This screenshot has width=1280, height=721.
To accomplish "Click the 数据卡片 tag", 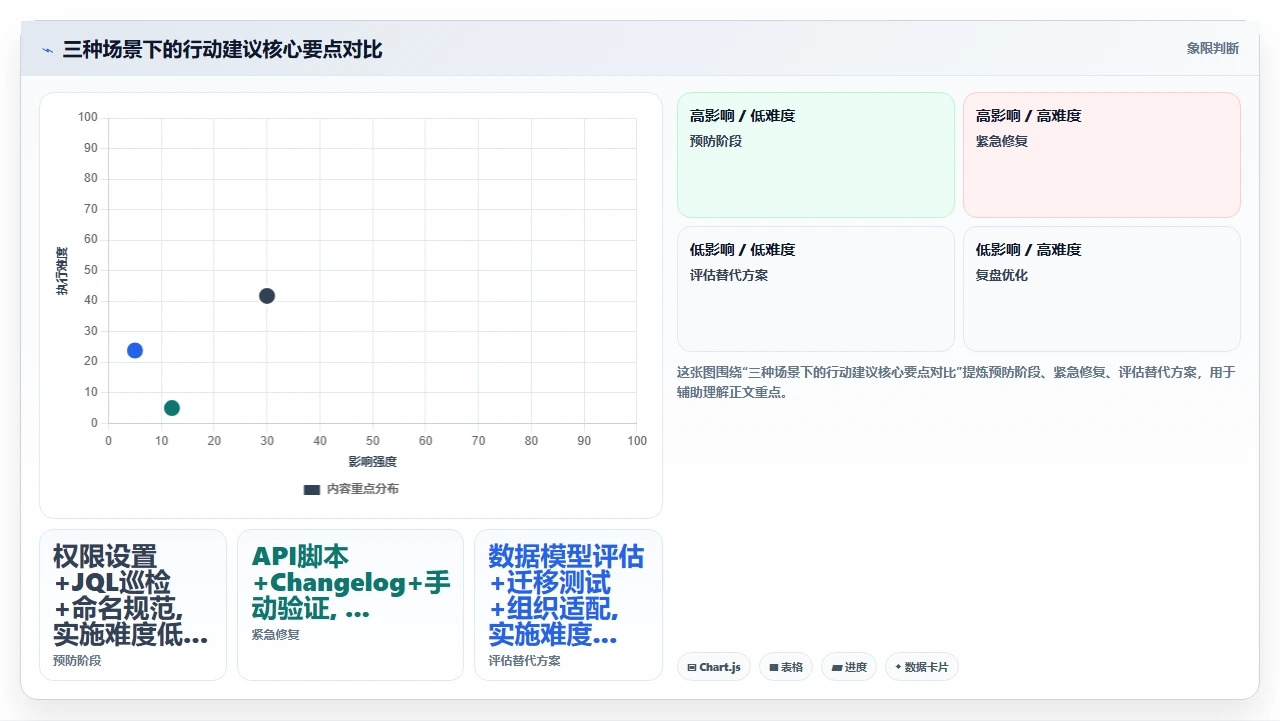I will (x=922, y=667).
